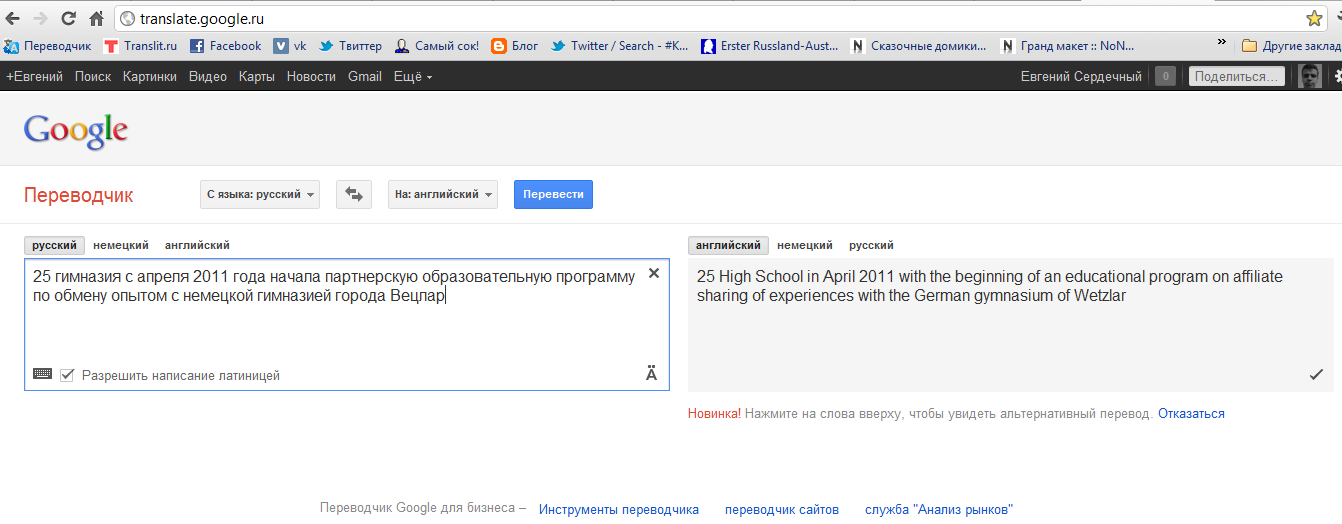
Task: Expand the С языка: русский dropdown
Action: coord(260,195)
